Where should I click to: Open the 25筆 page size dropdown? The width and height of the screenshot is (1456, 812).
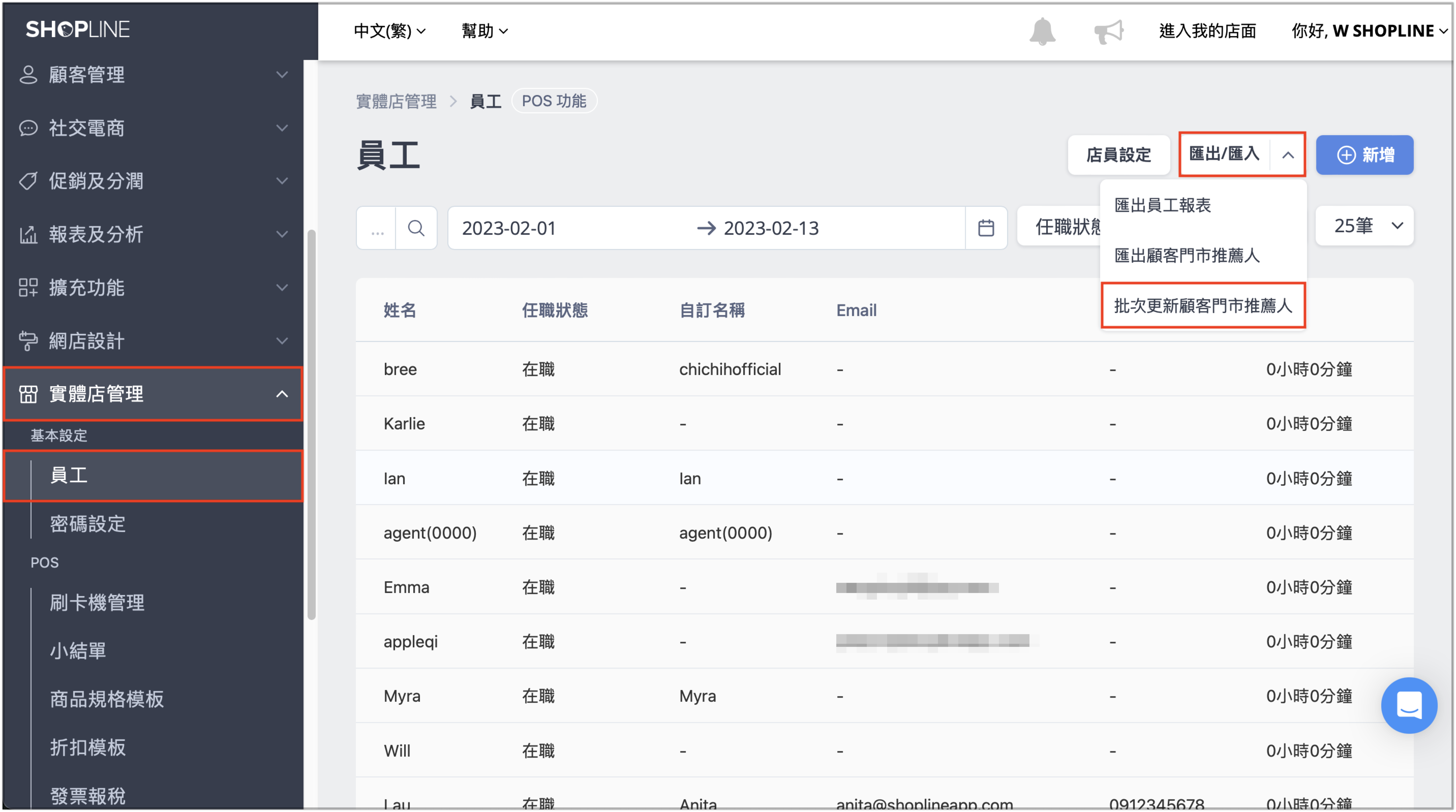tap(1364, 226)
